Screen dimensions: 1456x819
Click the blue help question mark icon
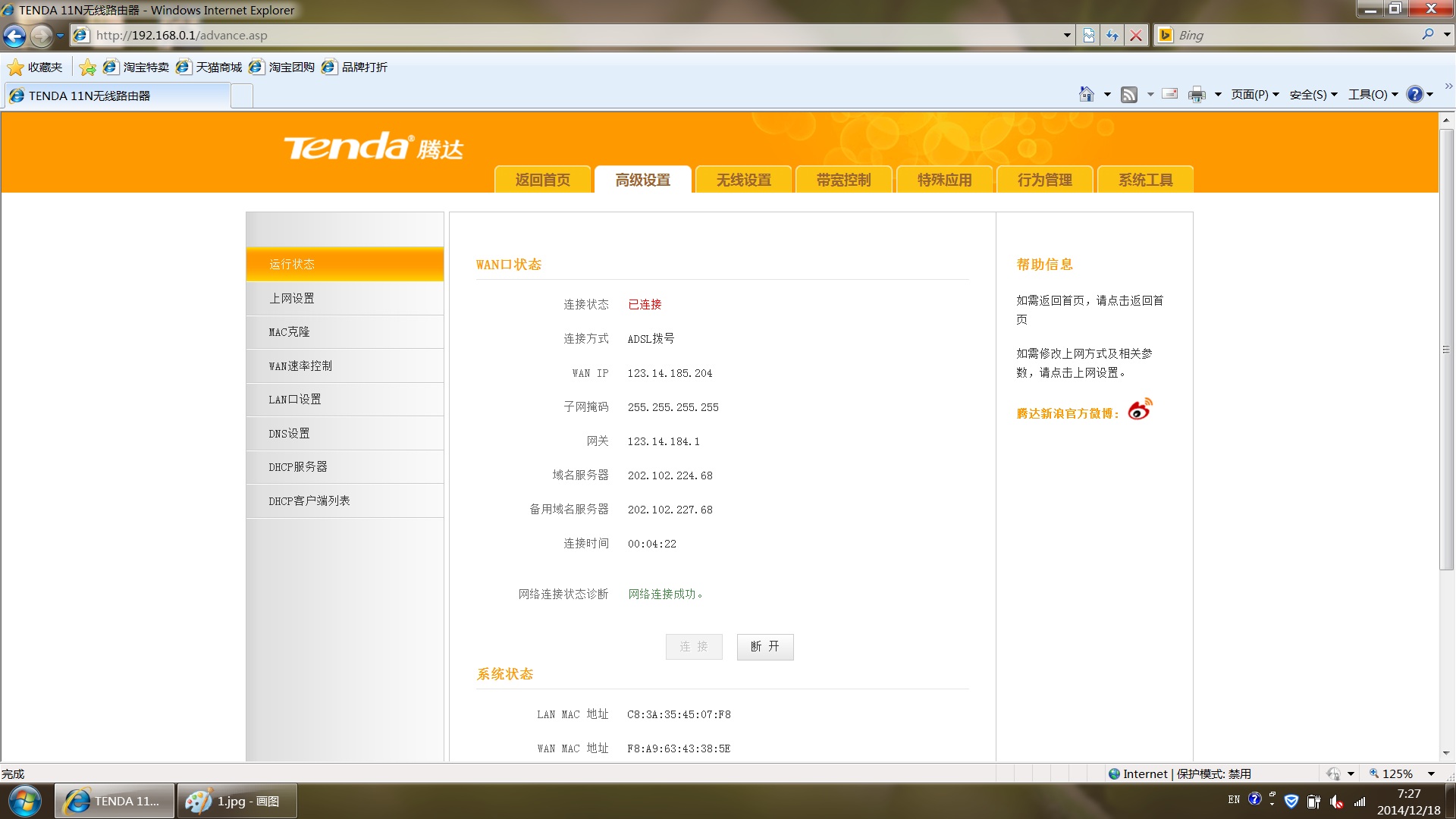(x=1415, y=94)
